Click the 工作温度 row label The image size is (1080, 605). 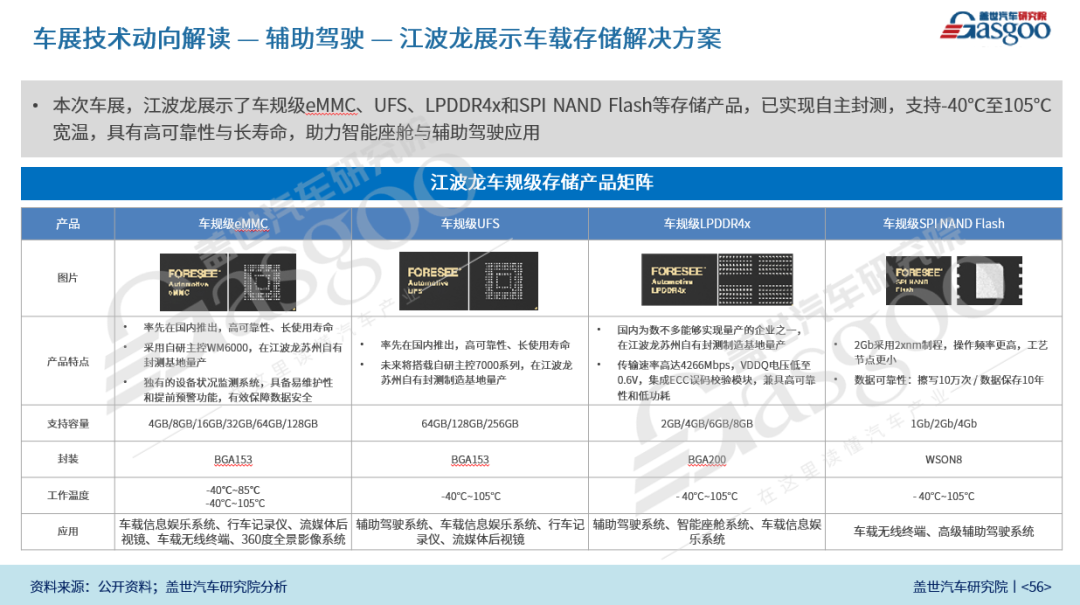pos(68,495)
